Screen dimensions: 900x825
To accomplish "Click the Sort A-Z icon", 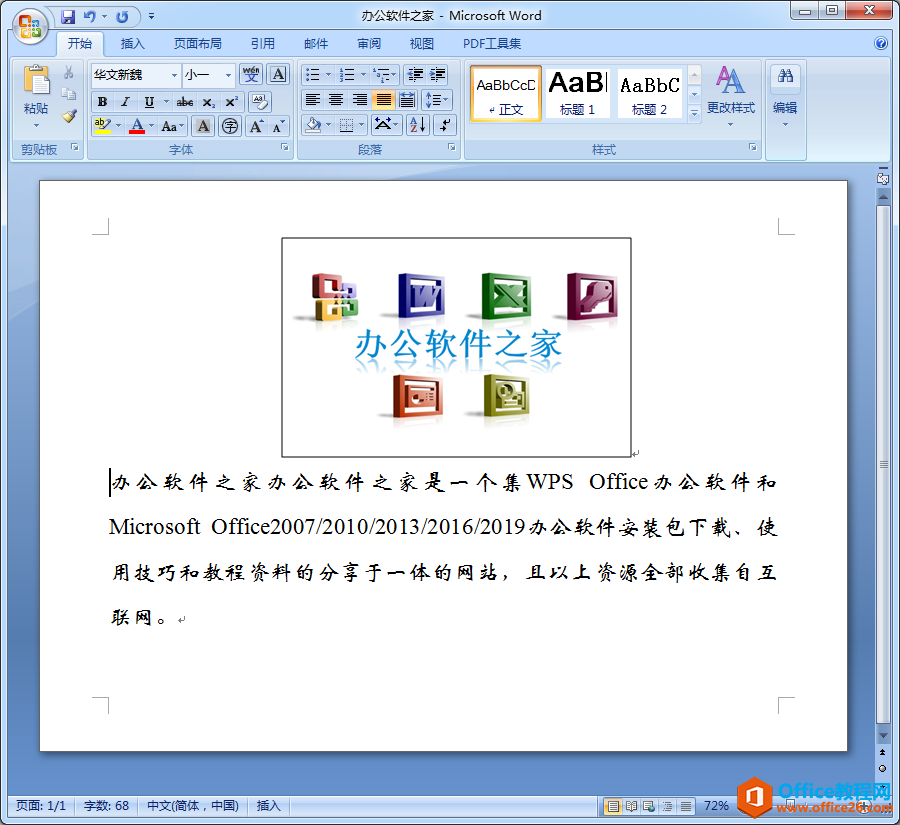I will (x=418, y=125).
